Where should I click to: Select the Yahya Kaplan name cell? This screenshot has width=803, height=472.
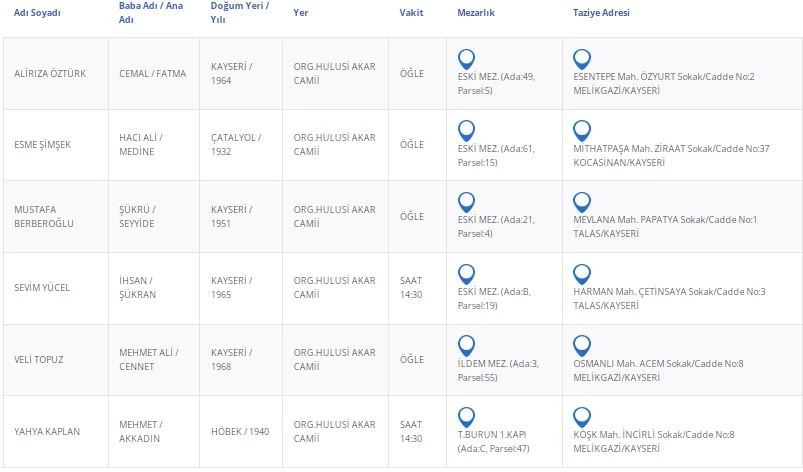[x=46, y=432]
